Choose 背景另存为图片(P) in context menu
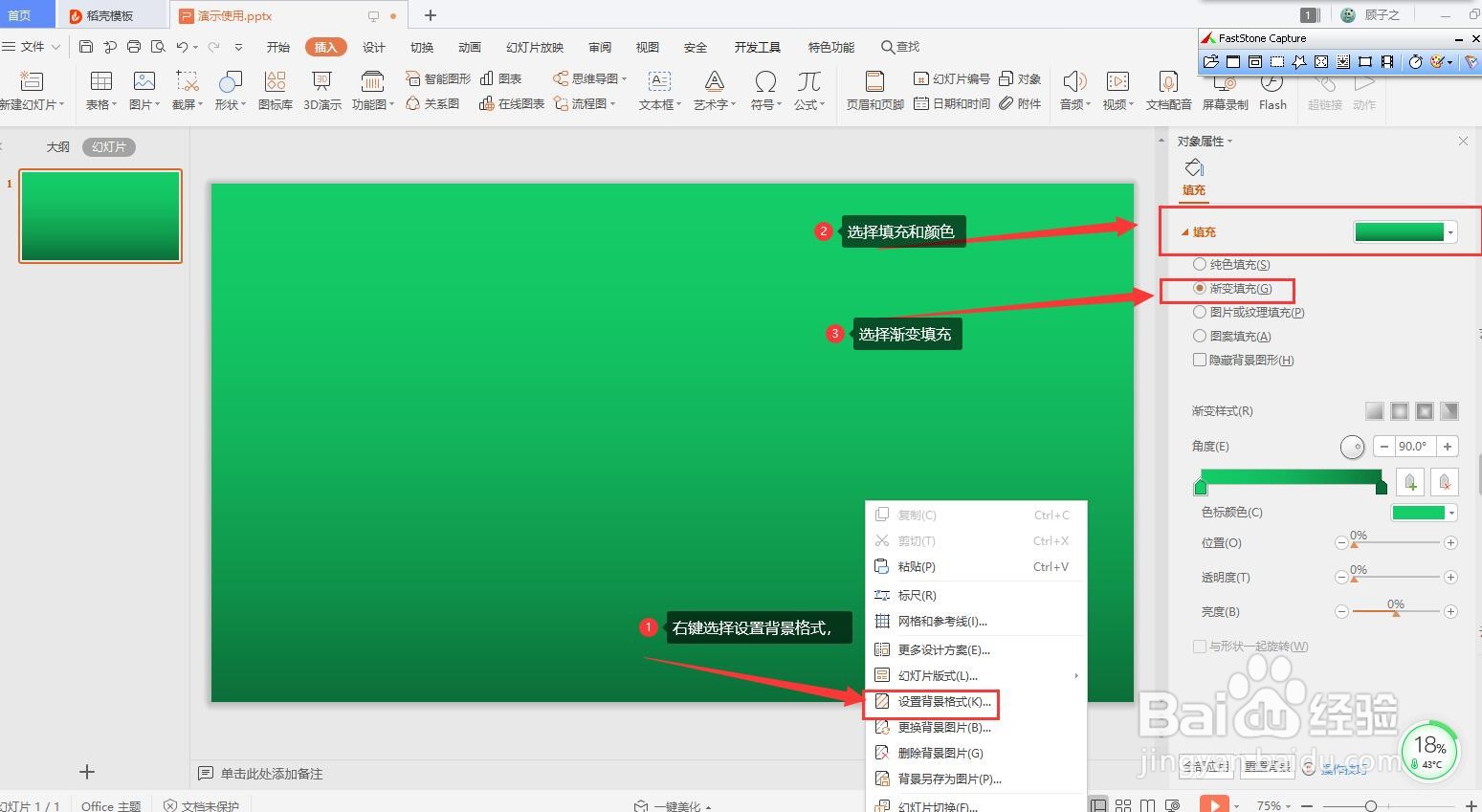1482x812 pixels. click(976, 779)
